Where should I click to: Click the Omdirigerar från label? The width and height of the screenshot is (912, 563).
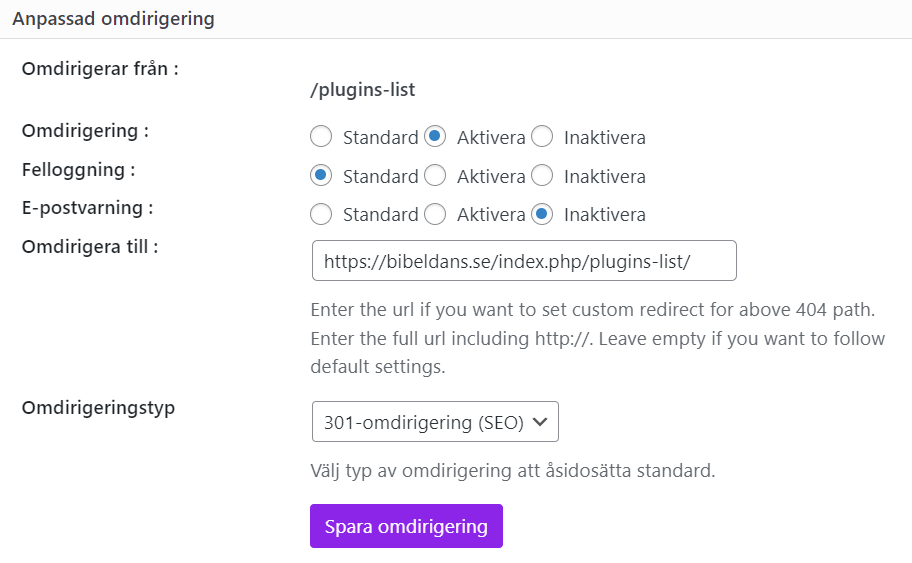pos(100,69)
